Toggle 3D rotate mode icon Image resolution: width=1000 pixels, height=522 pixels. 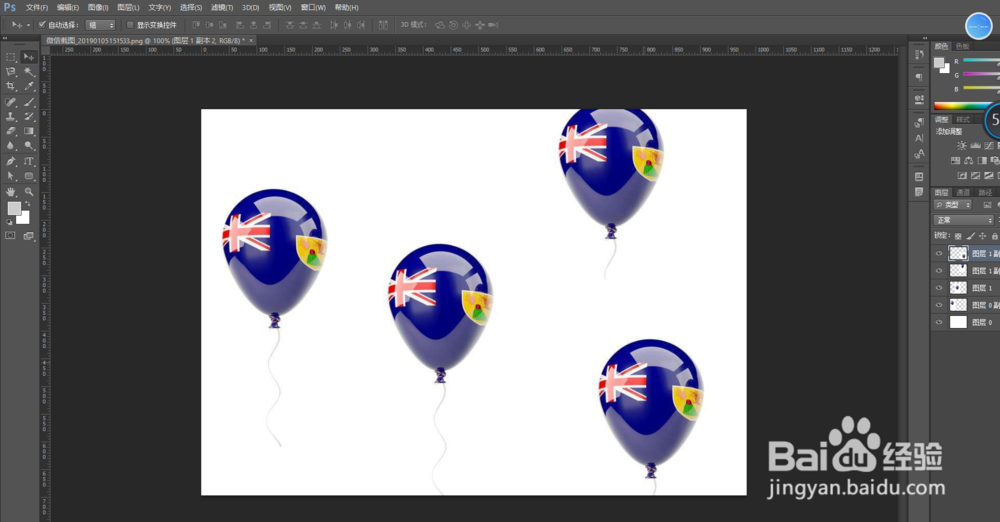(x=439, y=25)
